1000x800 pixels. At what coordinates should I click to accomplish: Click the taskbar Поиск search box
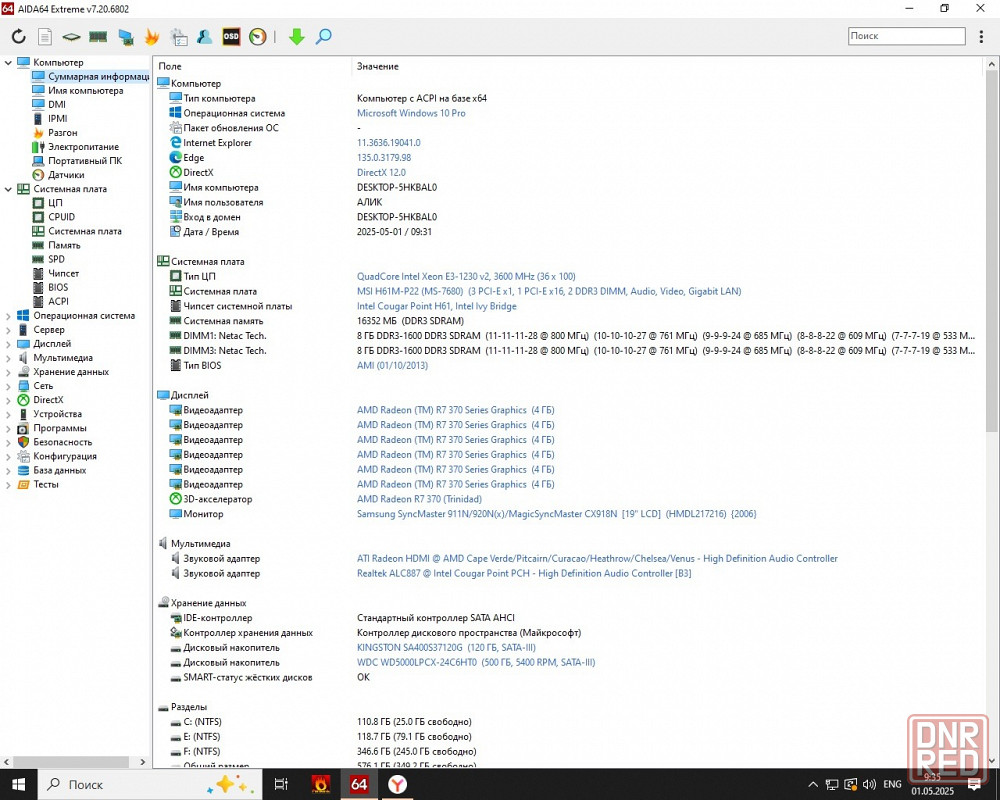[x=149, y=784]
